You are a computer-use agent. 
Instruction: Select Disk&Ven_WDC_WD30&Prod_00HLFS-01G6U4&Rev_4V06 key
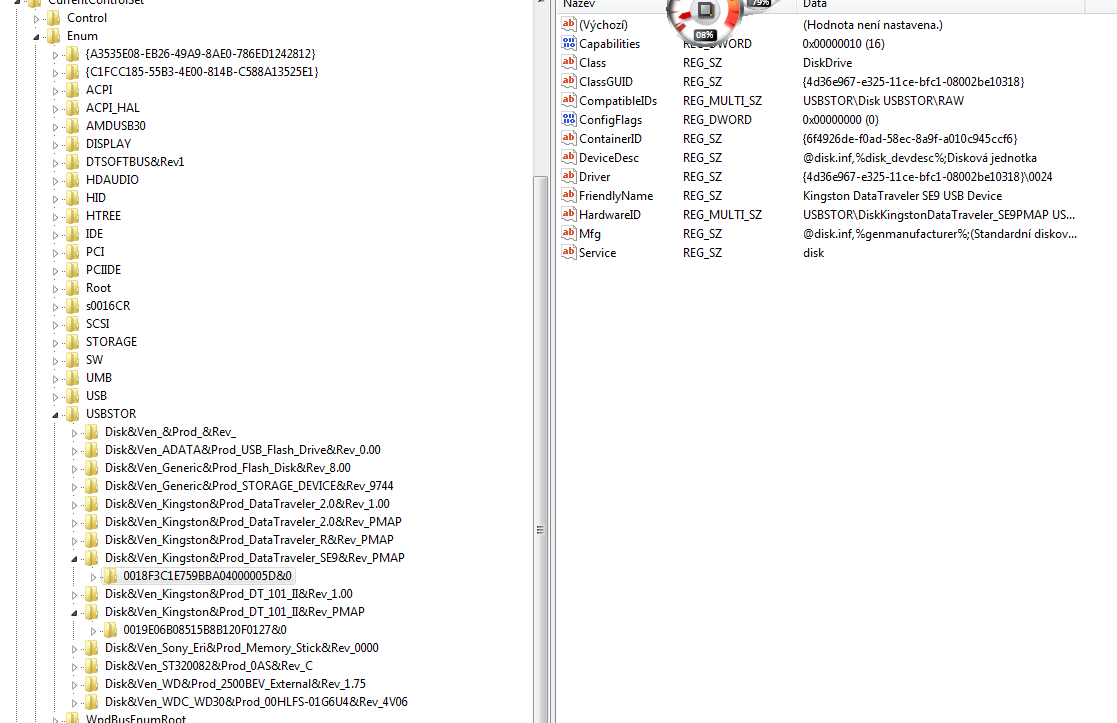[256, 702]
